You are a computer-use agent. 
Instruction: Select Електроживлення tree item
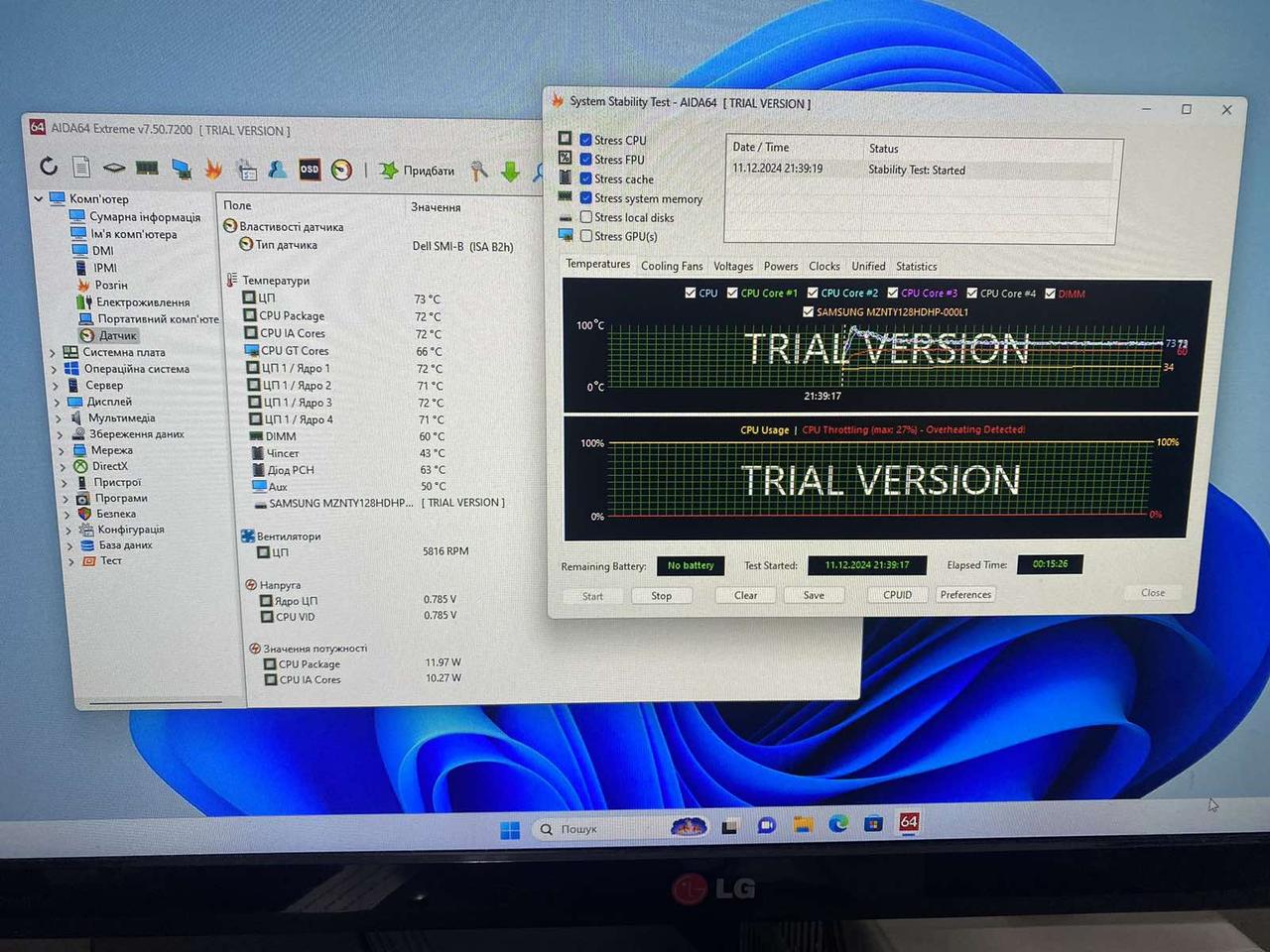point(143,301)
